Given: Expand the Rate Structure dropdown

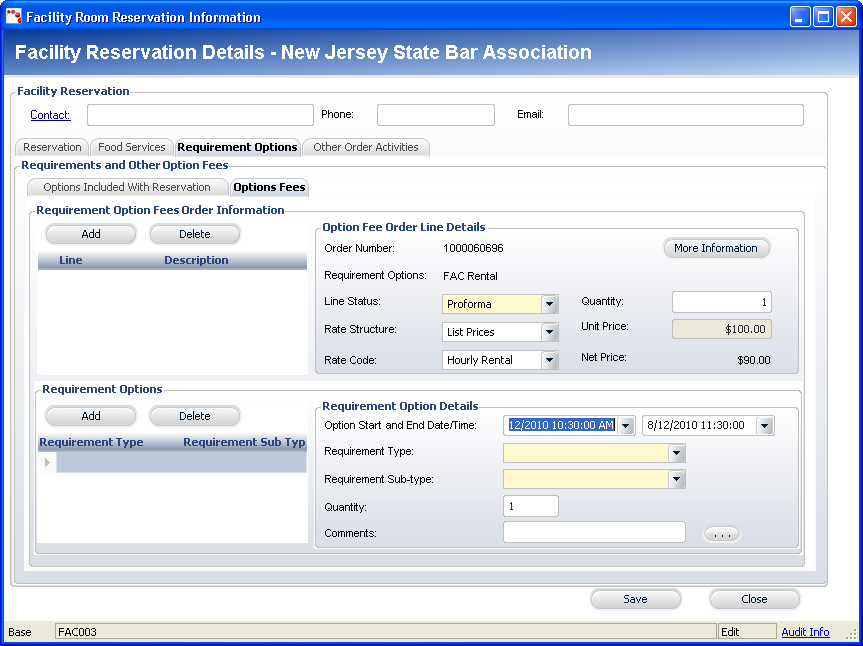Looking at the screenshot, I should click(549, 332).
